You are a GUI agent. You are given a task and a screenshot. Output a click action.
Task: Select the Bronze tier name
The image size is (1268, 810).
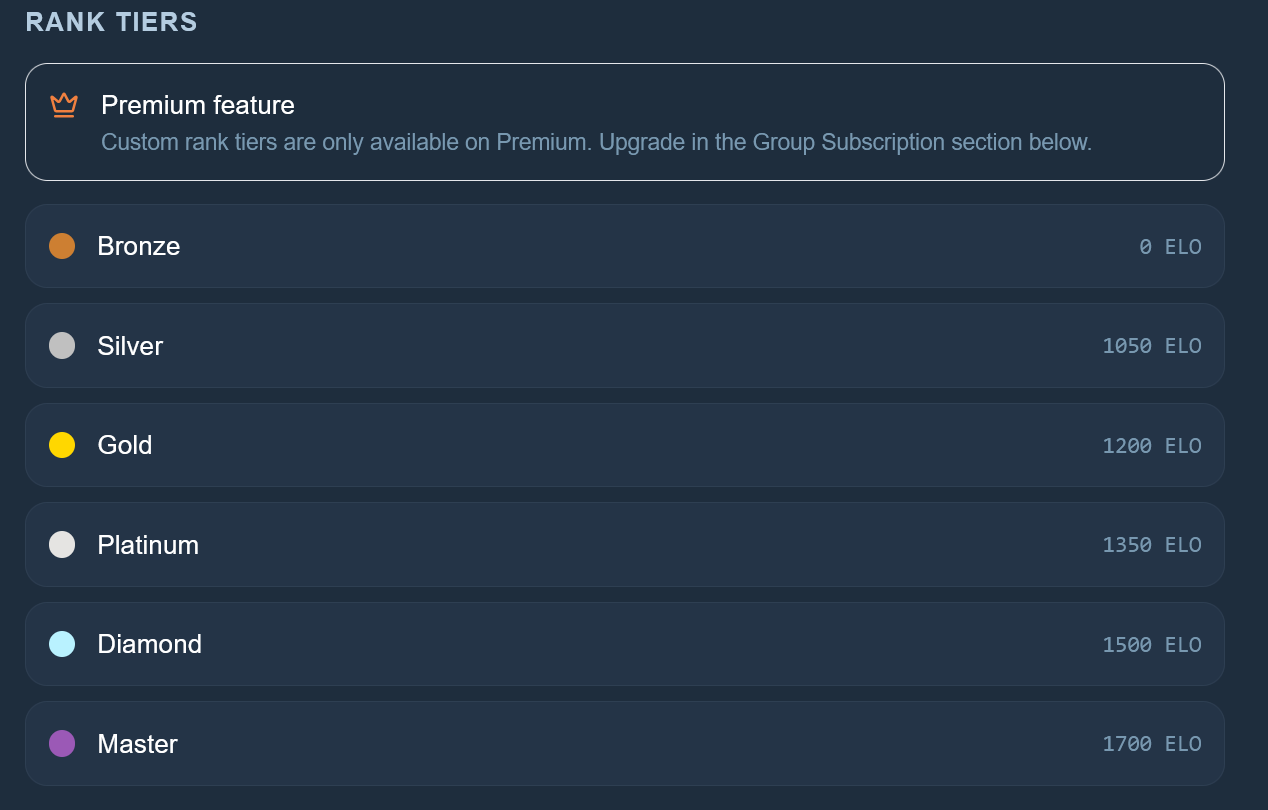pos(139,246)
